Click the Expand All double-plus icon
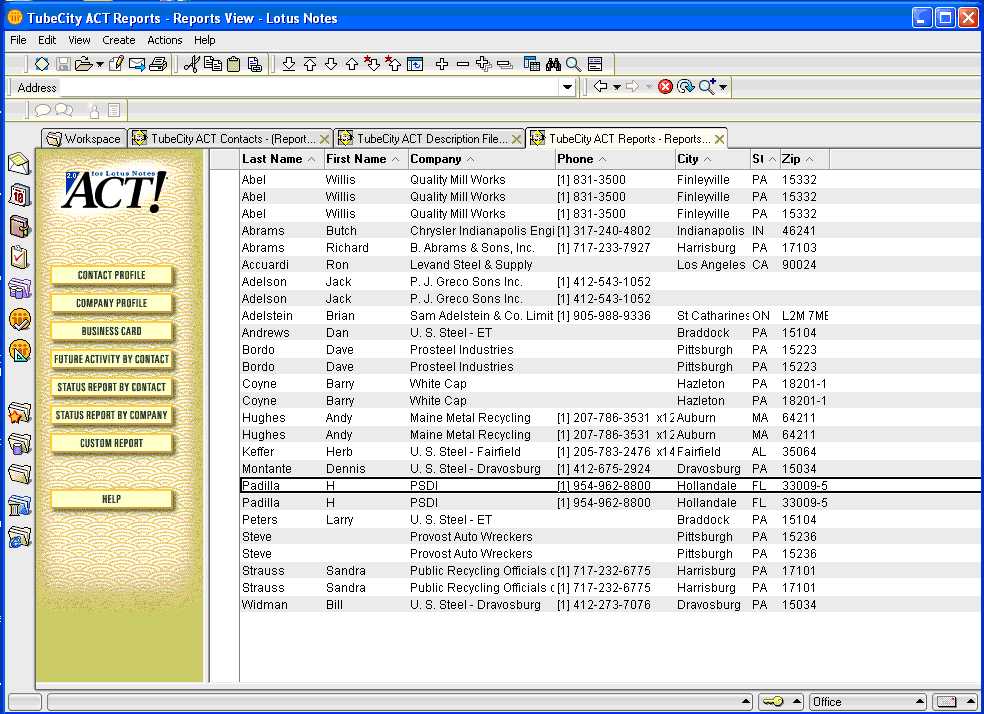984x714 pixels. click(x=484, y=64)
